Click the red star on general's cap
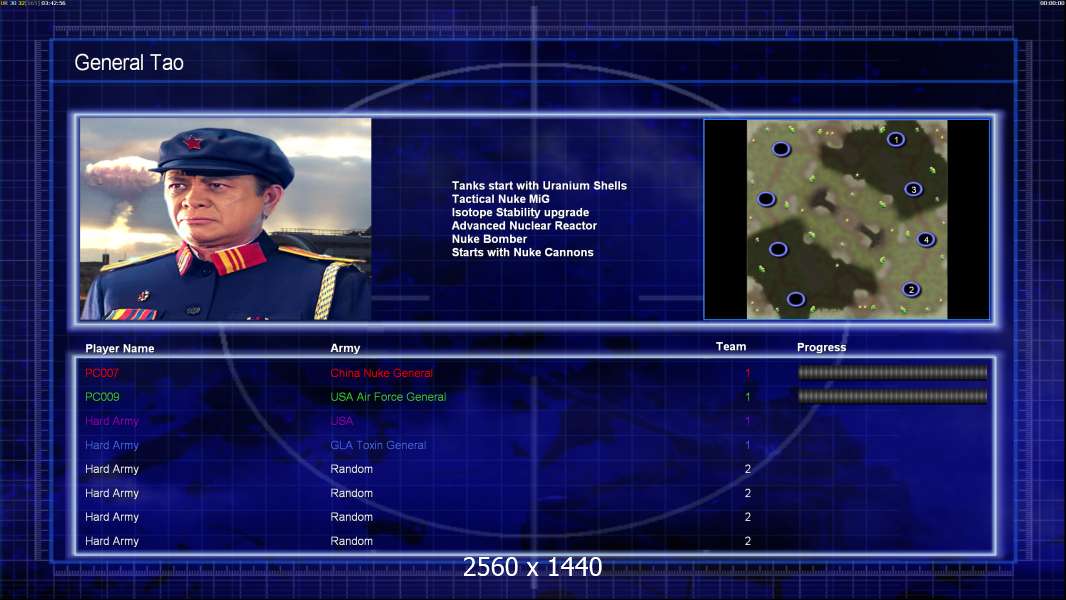1066x600 pixels. click(193, 142)
